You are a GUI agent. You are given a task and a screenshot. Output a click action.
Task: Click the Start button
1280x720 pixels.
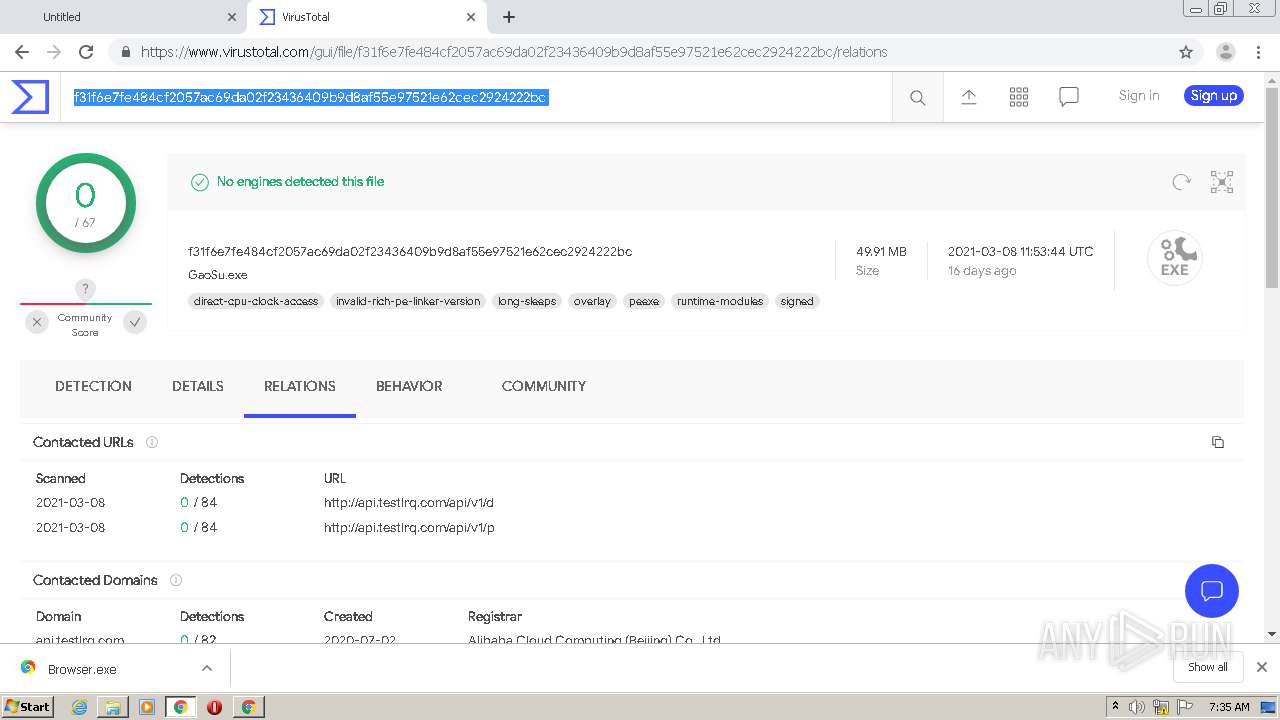[27, 707]
